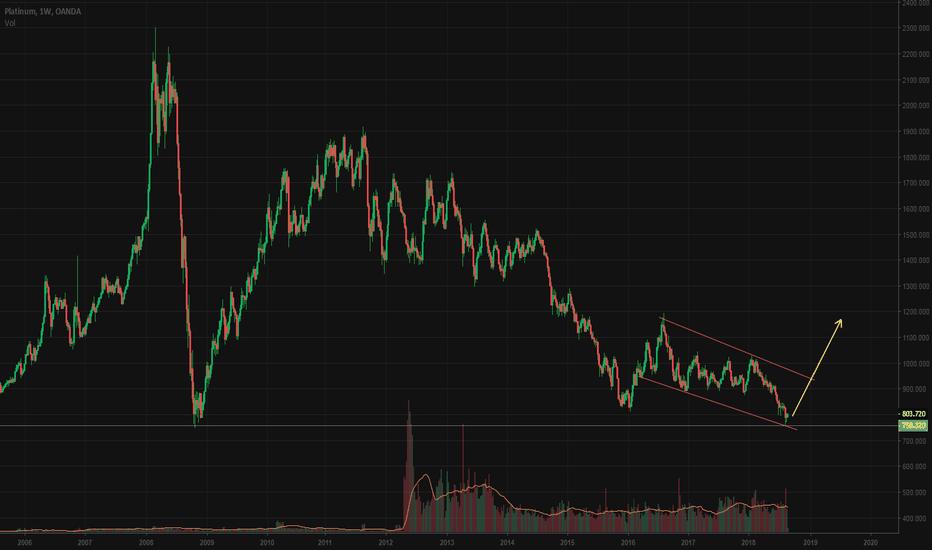Viewport: 932px width, 550px height.
Task: Click the 1300.000 price axis label
Action: click(916, 287)
